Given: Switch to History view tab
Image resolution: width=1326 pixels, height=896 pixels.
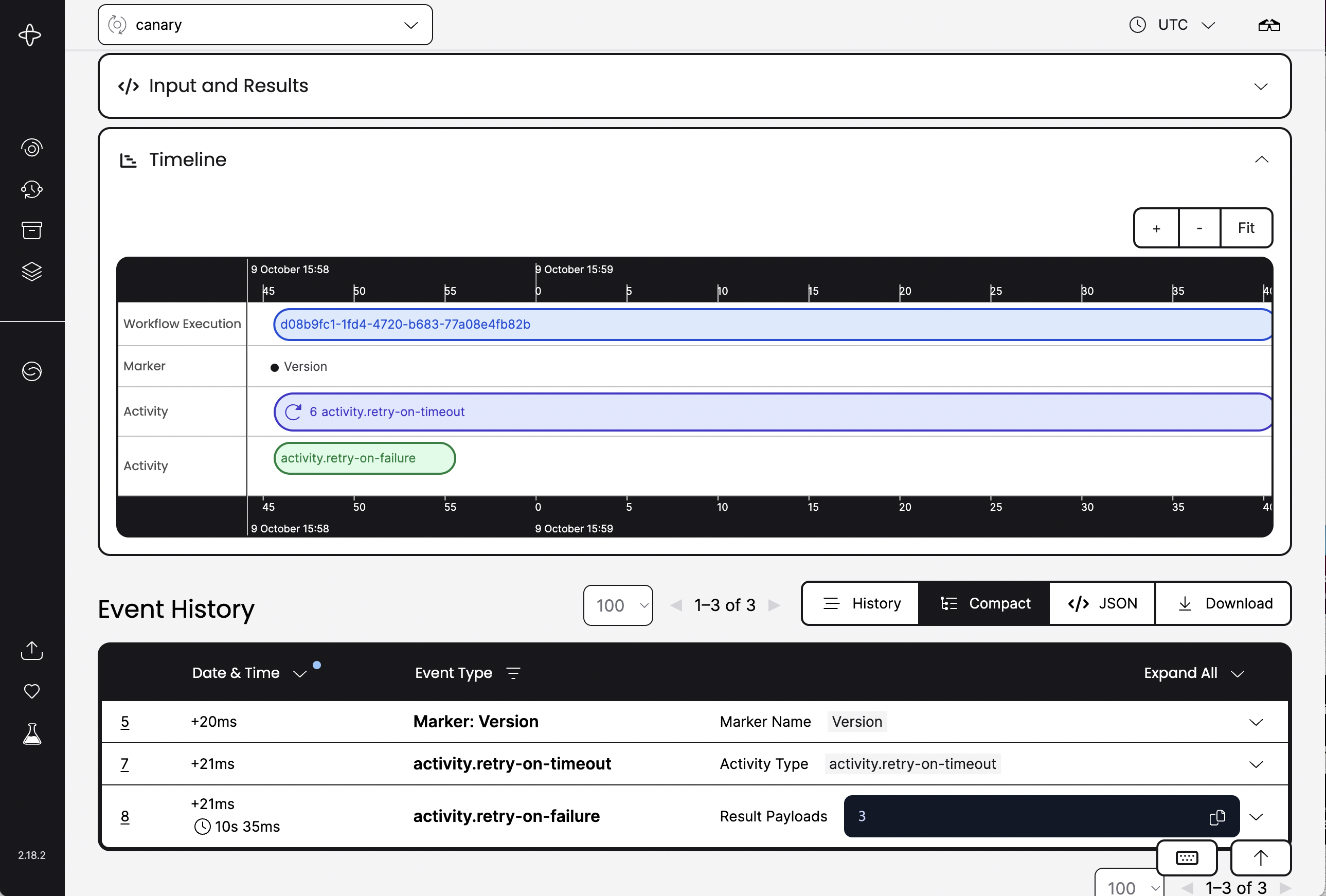Looking at the screenshot, I should pyautogui.click(x=862, y=604).
